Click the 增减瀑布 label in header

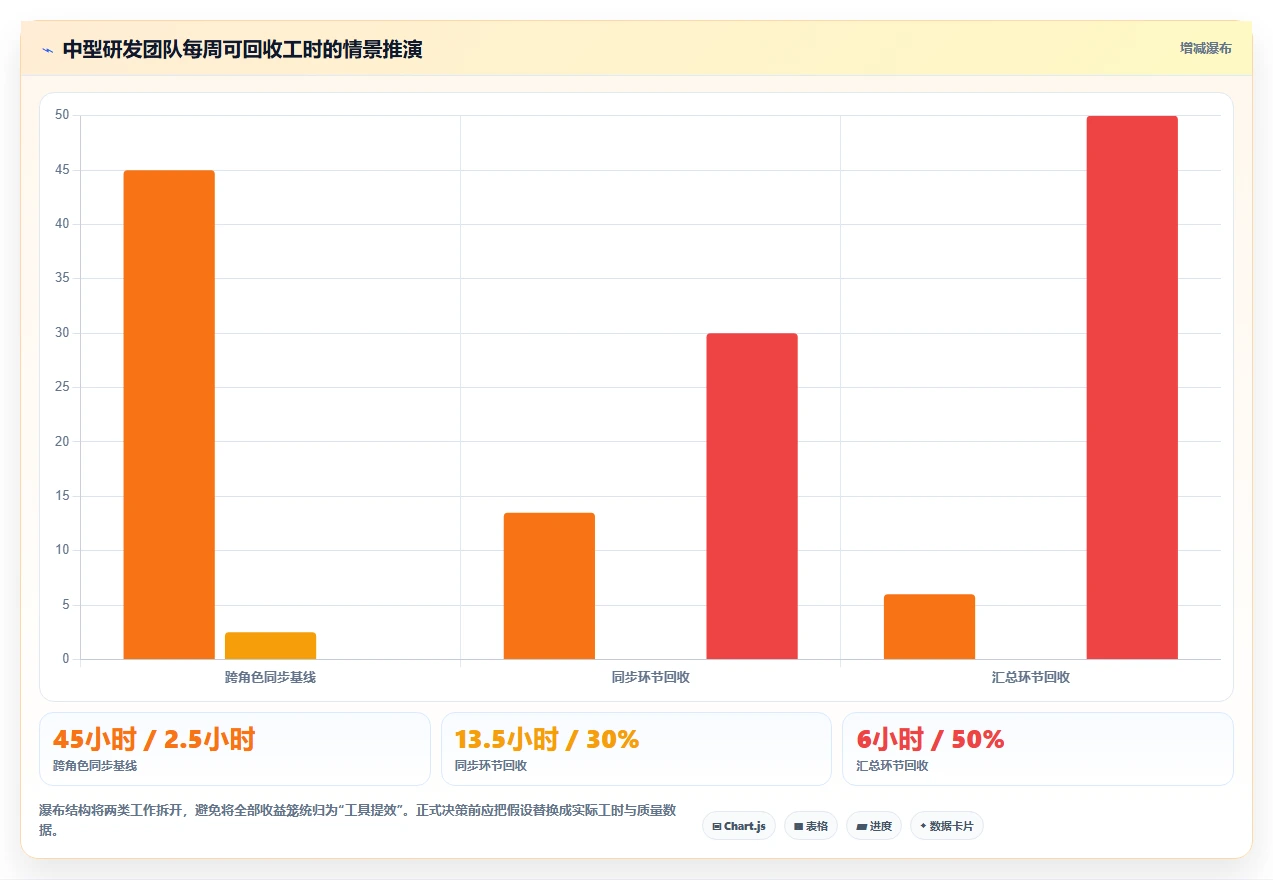(1206, 48)
